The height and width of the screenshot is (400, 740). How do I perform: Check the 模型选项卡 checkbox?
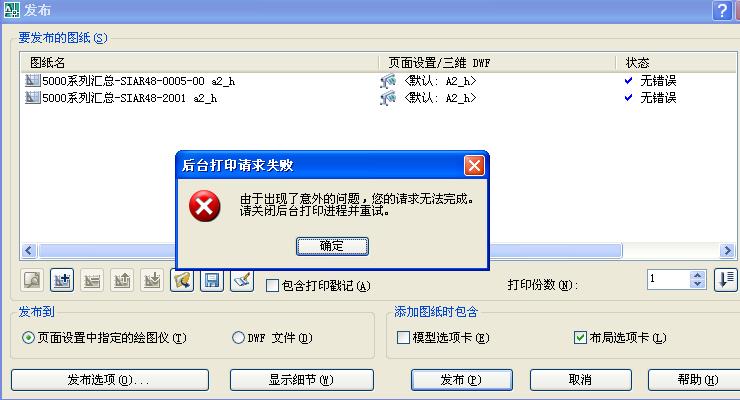403,337
